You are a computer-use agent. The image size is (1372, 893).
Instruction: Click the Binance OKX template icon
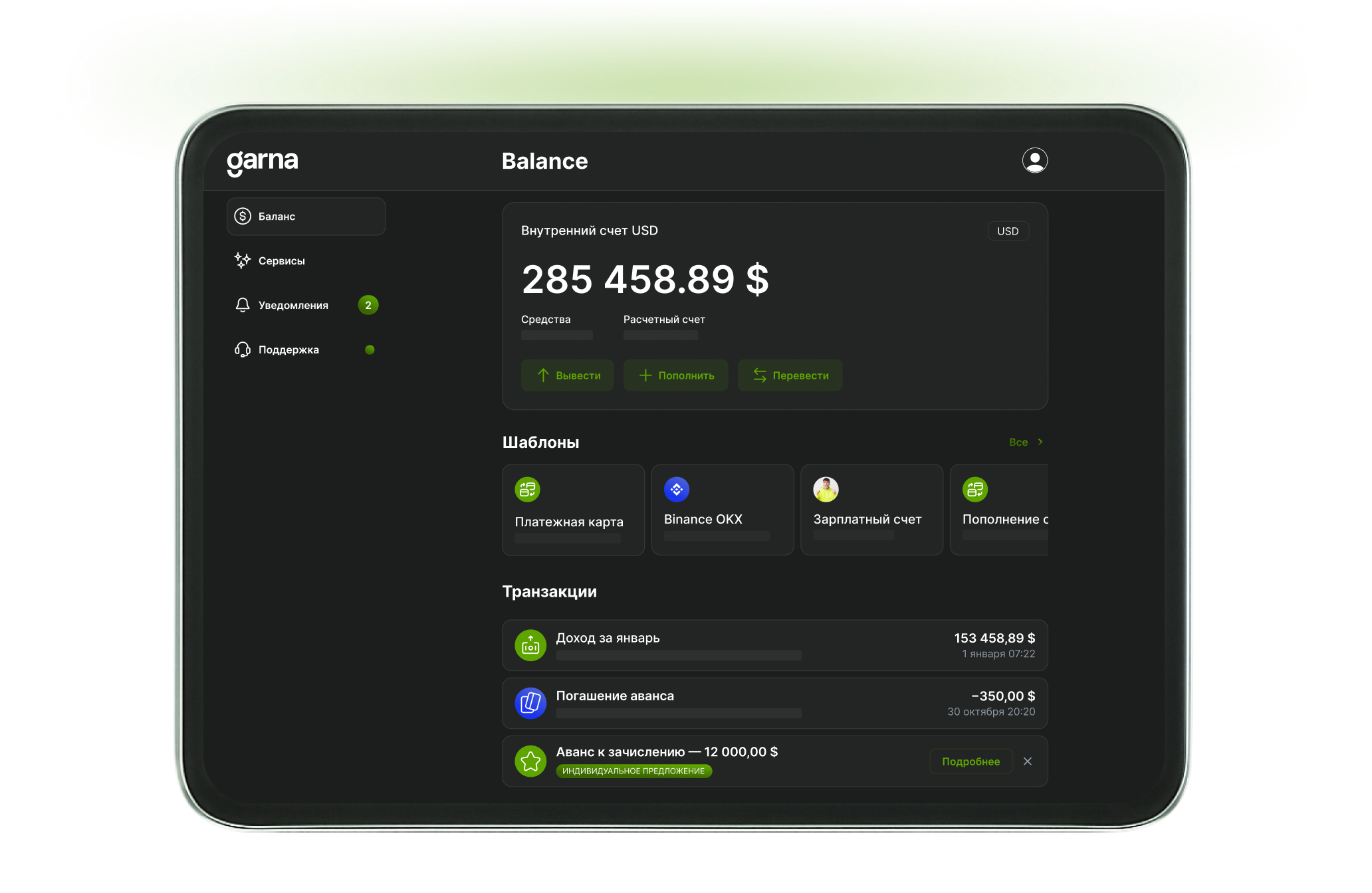pos(676,490)
